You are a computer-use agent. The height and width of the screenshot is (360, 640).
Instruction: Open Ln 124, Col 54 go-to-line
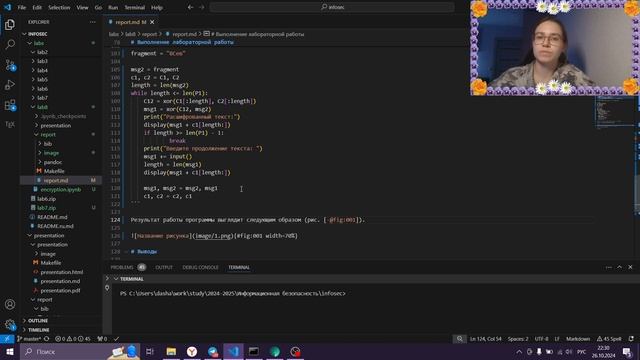point(485,339)
